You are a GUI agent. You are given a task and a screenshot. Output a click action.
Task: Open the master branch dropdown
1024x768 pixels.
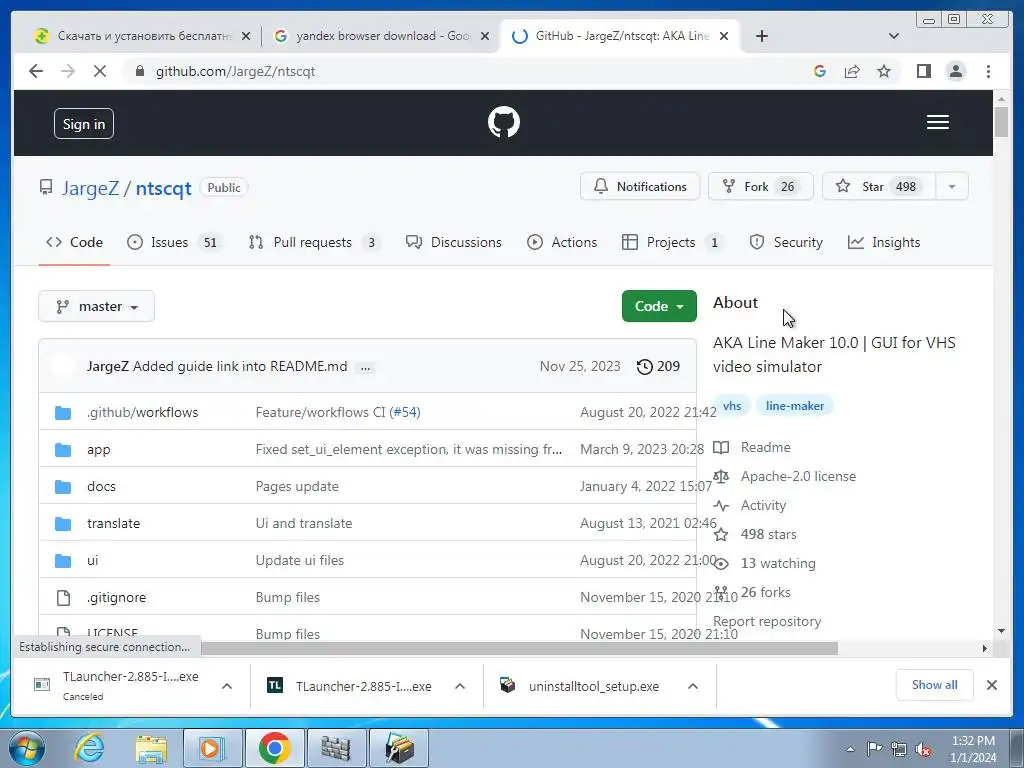(x=97, y=306)
